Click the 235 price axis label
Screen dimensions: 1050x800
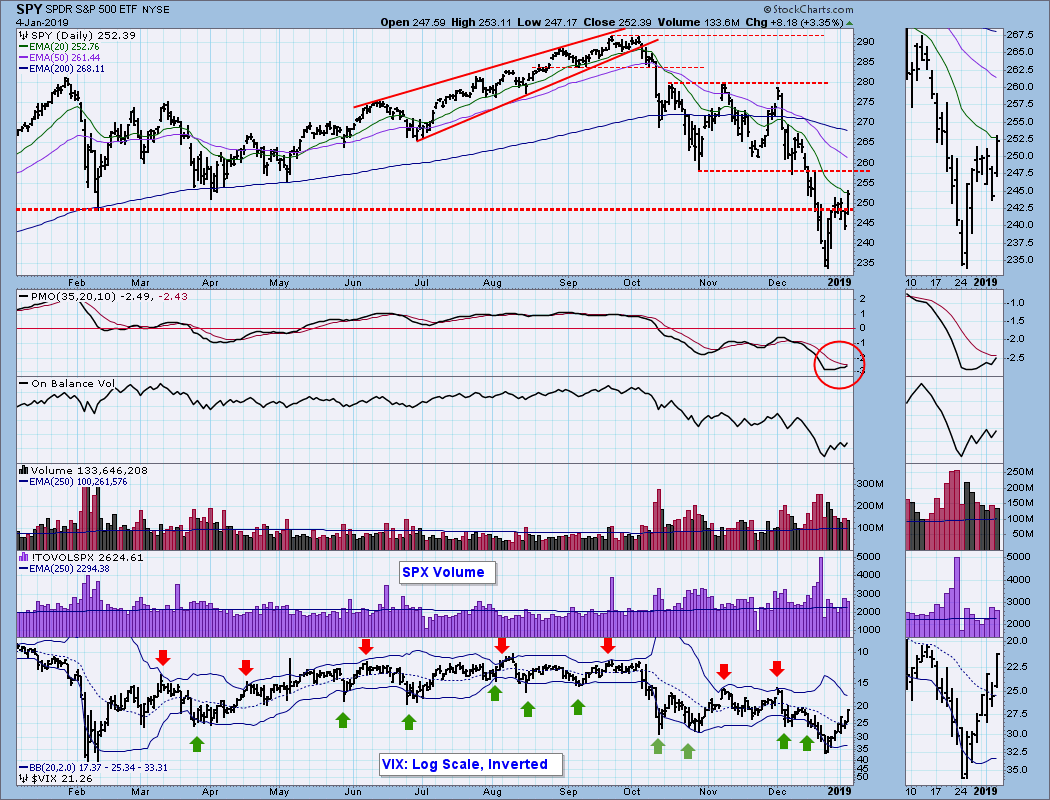click(865, 262)
